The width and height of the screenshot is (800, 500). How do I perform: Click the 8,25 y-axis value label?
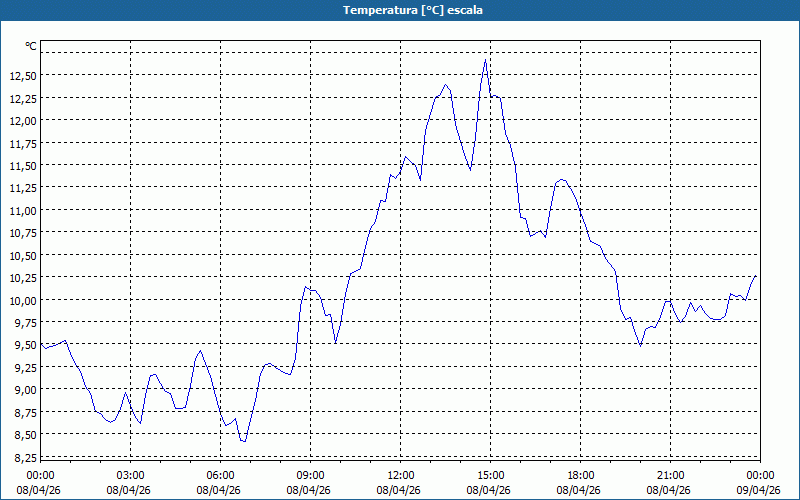click(24, 457)
